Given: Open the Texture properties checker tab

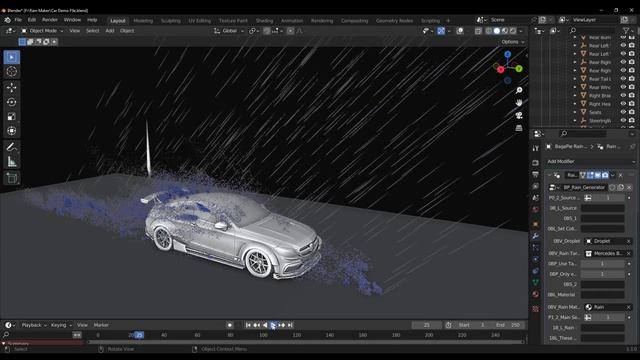Looking at the screenshot, I should (536, 309).
